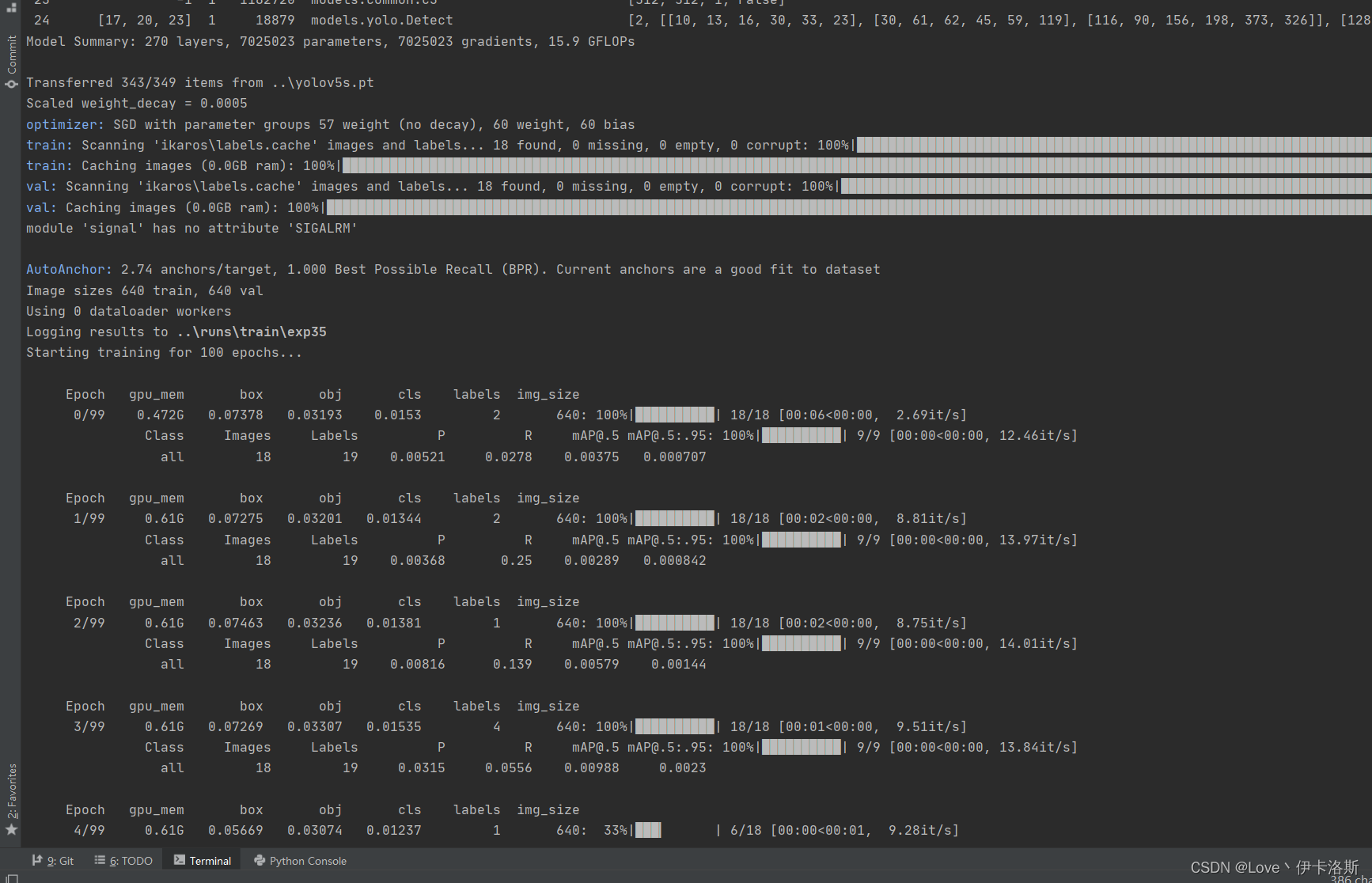The height and width of the screenshot is (883, 1372).
Task: Click the 'Model Summary: 270 layers' line
Action: pyautogui.click(x=331, y=41)
